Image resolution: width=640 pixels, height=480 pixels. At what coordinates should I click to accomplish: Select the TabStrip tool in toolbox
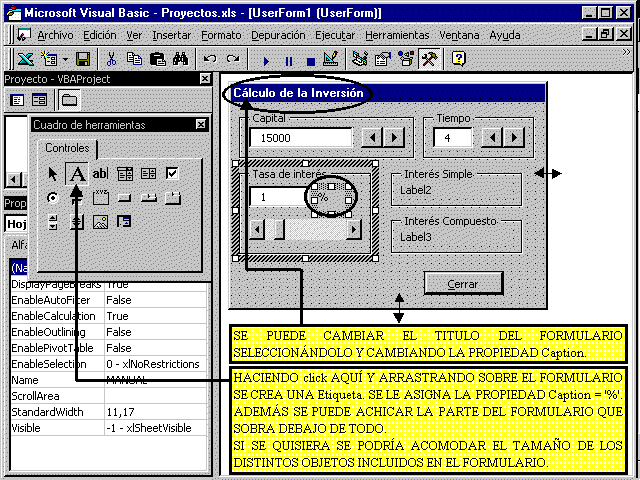(x=148, y=198)
